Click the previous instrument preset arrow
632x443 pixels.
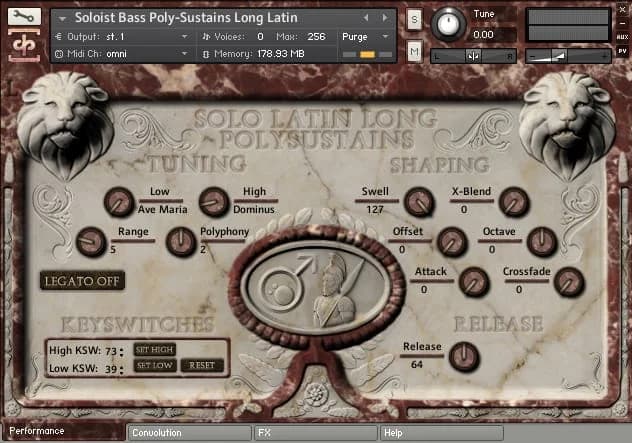[x=366, y=18]
